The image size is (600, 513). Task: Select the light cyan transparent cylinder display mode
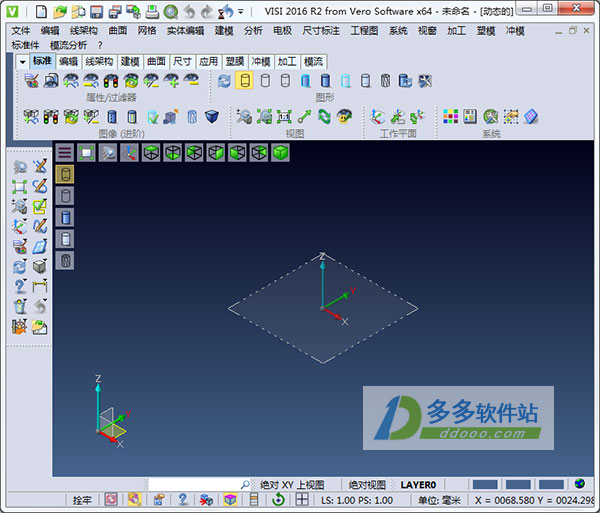[x=346, y=81]
